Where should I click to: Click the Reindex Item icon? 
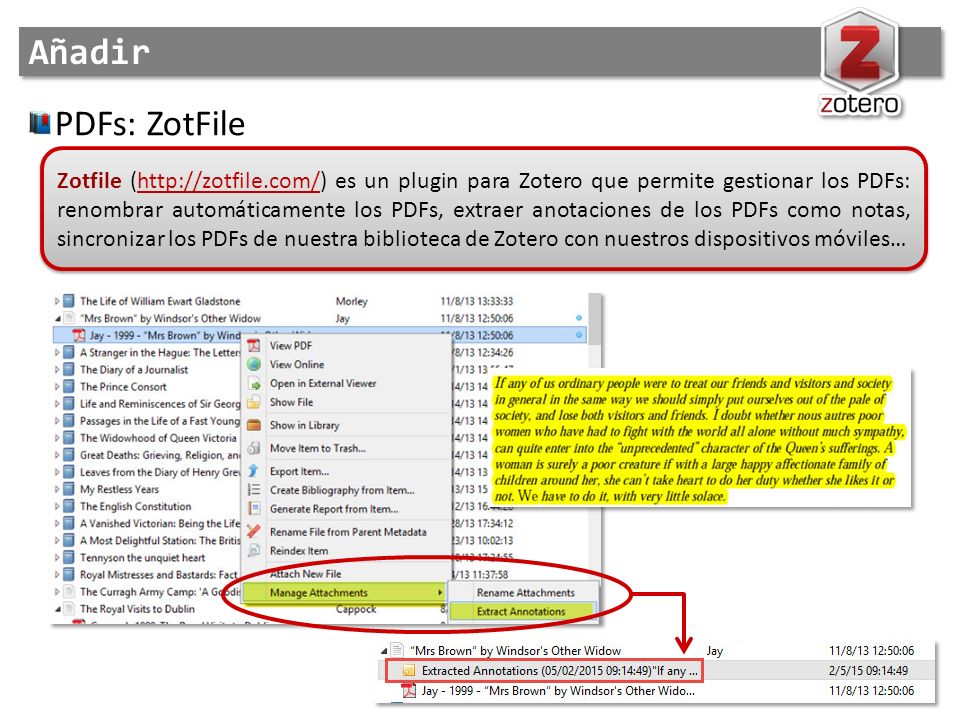pos(253,550)
